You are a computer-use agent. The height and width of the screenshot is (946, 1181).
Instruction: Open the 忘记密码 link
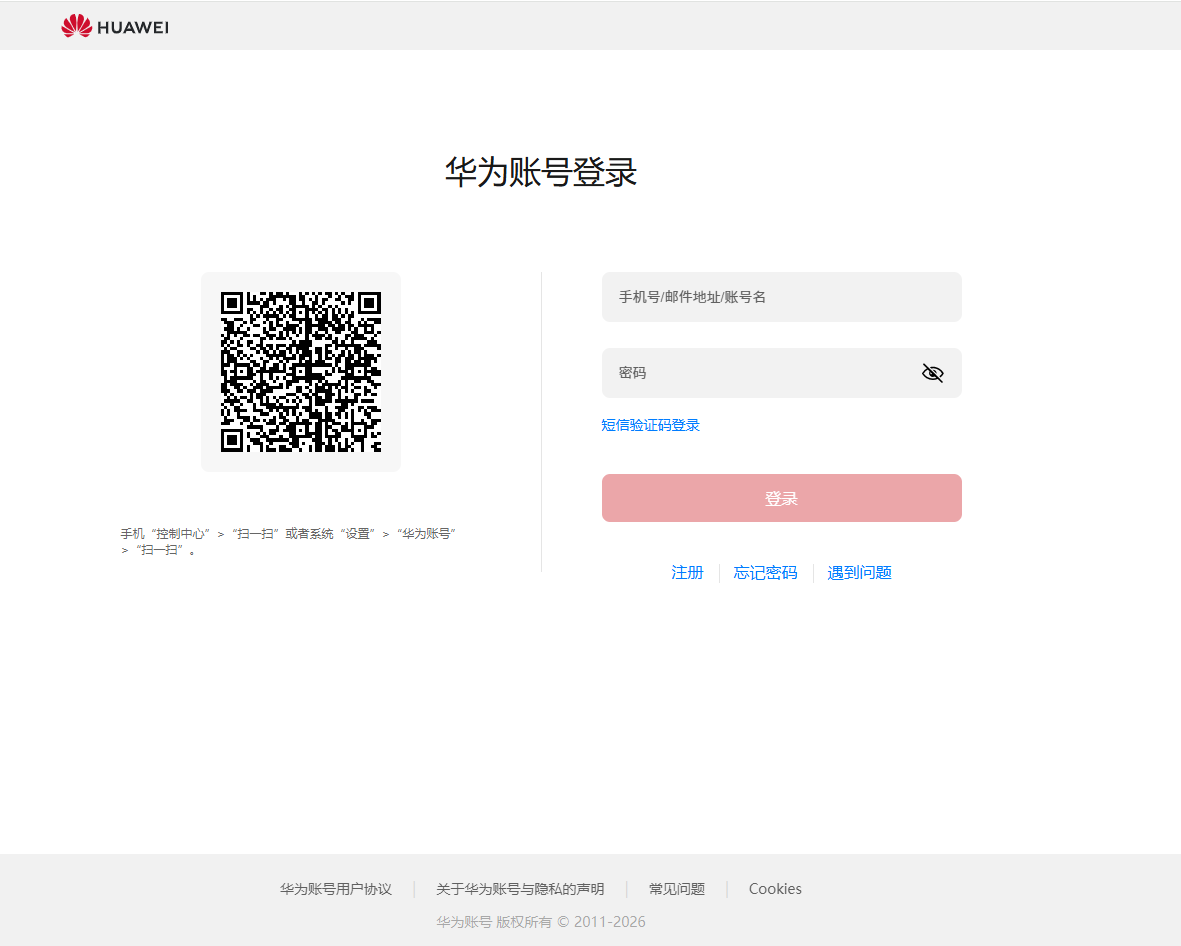tap(765, 572)
